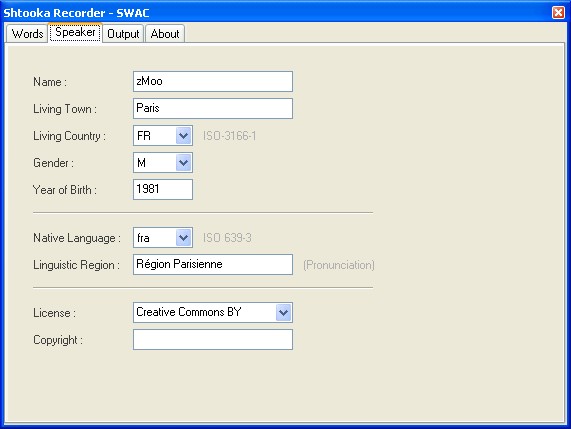Open the Output tab

pyautogui.click(x=123, y=34)
